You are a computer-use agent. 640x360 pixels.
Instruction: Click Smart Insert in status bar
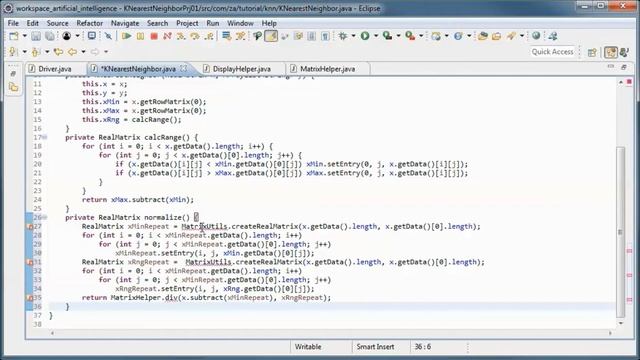click(x=375, y=347)
